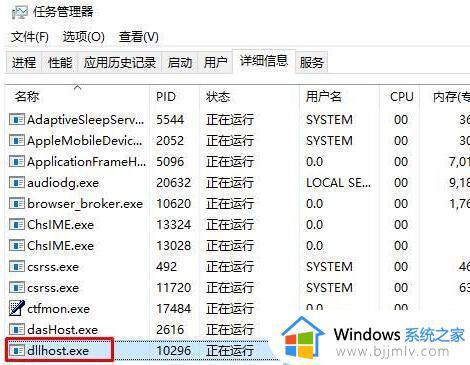This screenshot has width=470, height=365.
Task: Select the AdaptiveSleepServ... process name
Action: [x=86, y=119]
